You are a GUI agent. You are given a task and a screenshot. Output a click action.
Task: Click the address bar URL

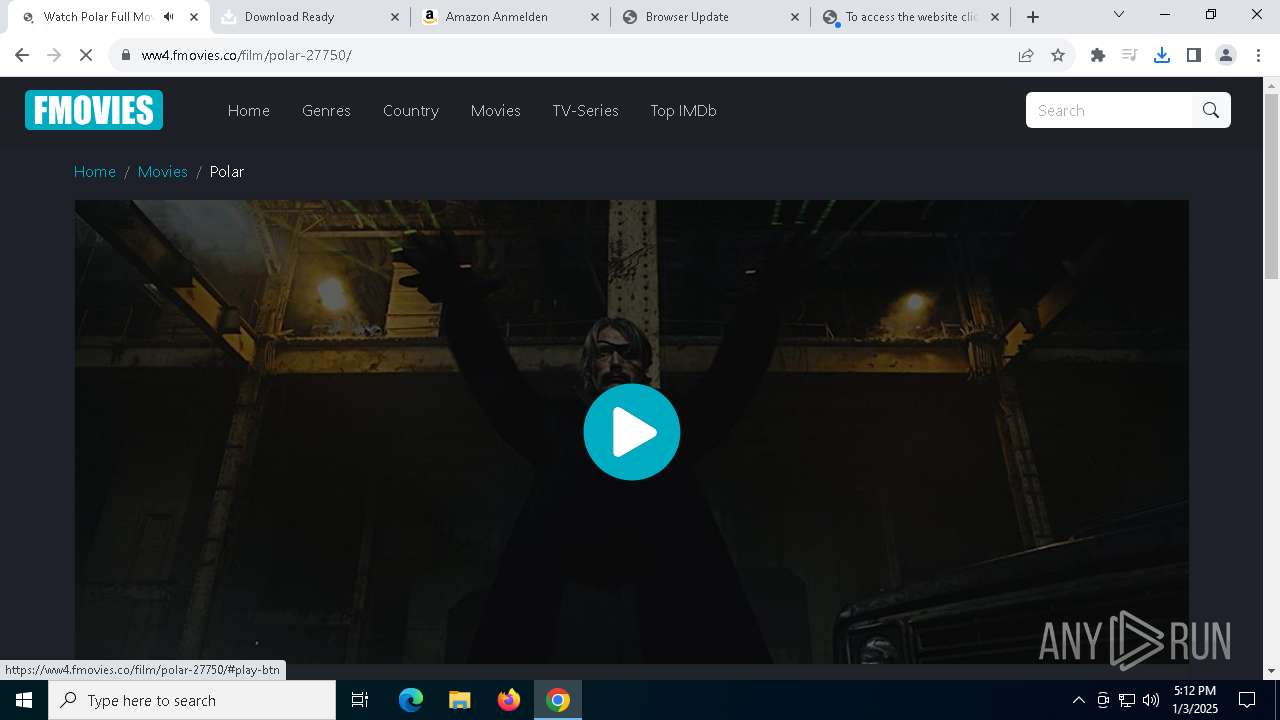click(246, 55)
